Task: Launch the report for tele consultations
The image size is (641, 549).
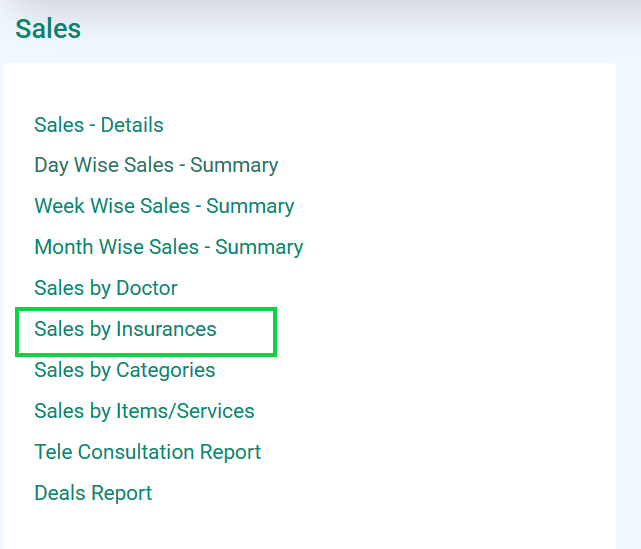Action: 148,452
